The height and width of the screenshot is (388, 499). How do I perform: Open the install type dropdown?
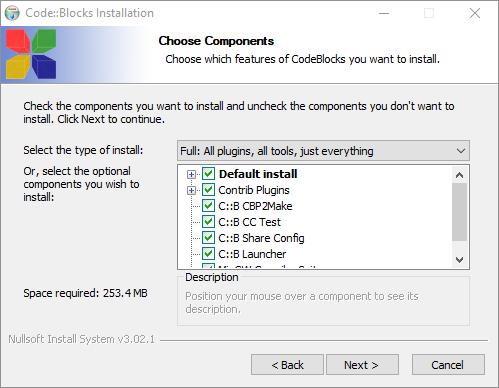(323, 151)
